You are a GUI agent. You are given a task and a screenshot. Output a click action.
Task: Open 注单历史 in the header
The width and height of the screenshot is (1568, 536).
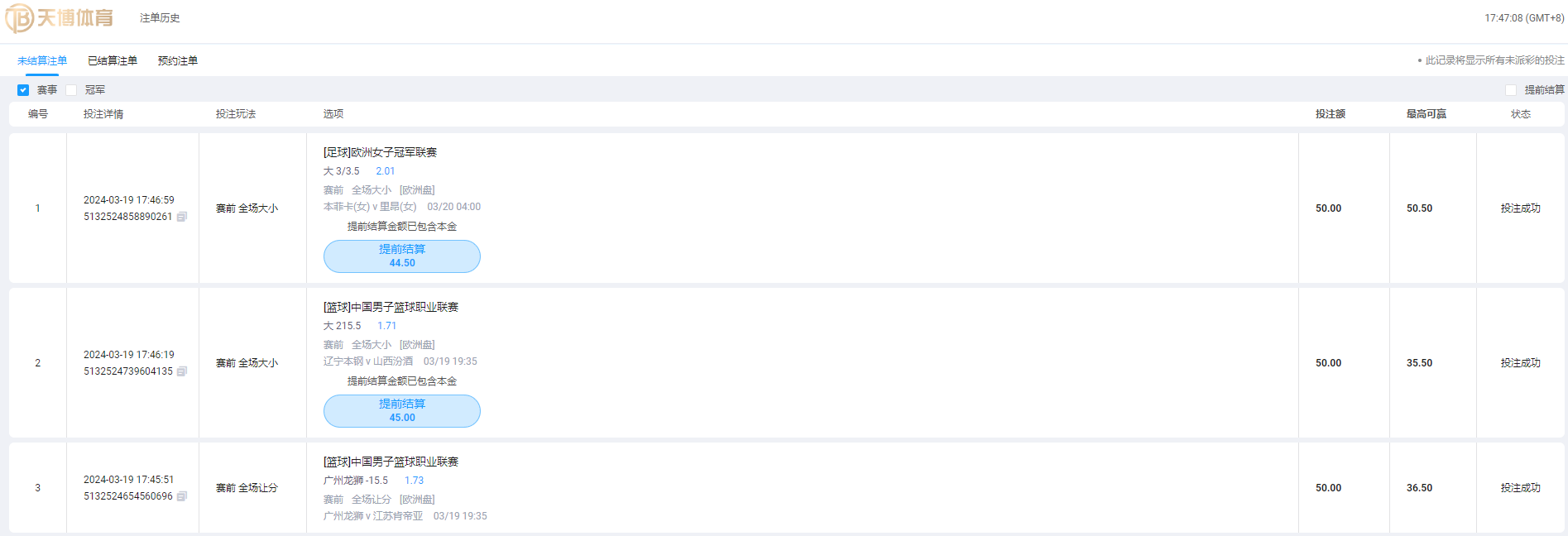(160, 18)
